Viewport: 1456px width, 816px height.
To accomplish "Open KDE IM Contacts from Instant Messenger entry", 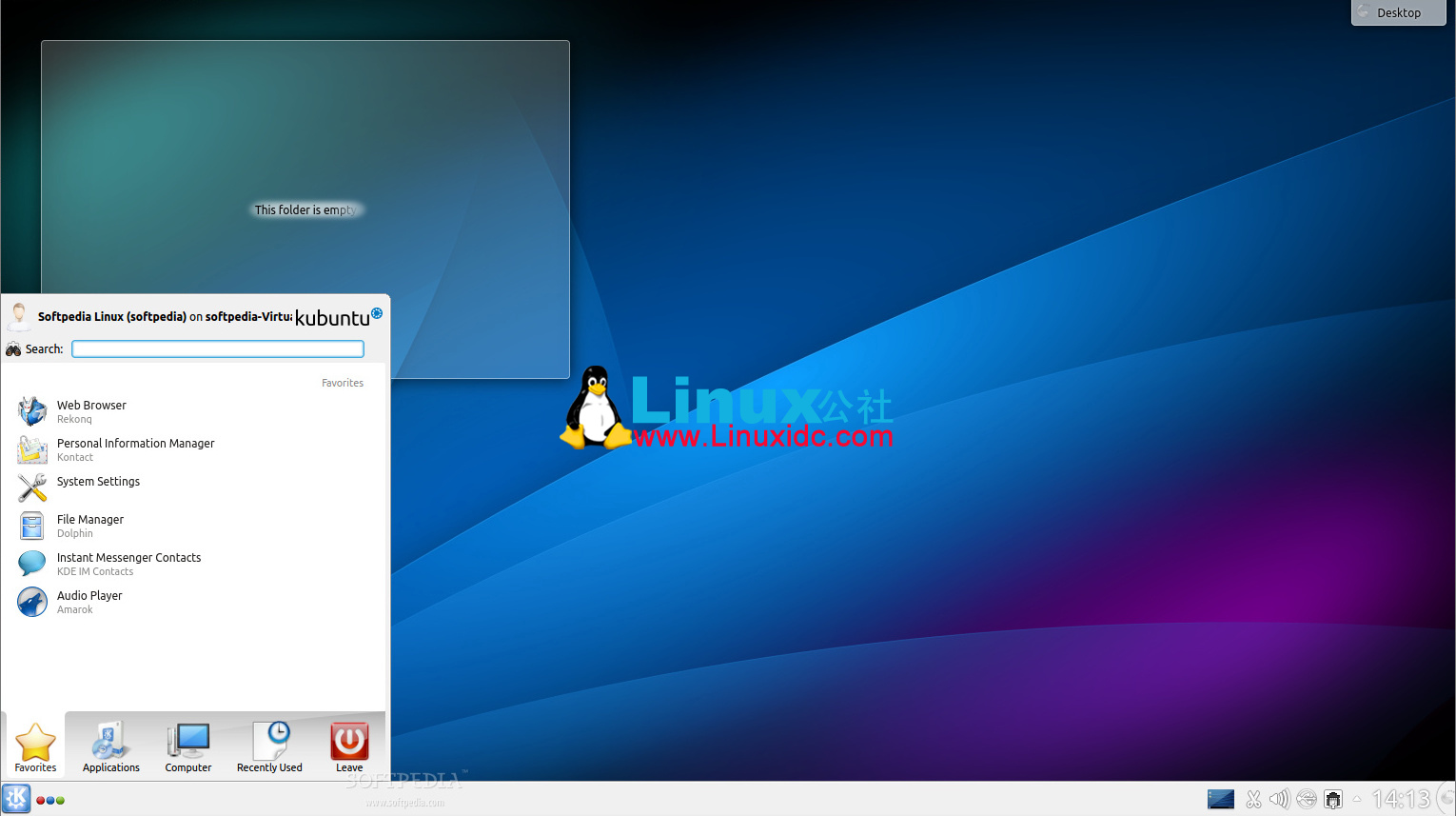I will coord(128,558).
